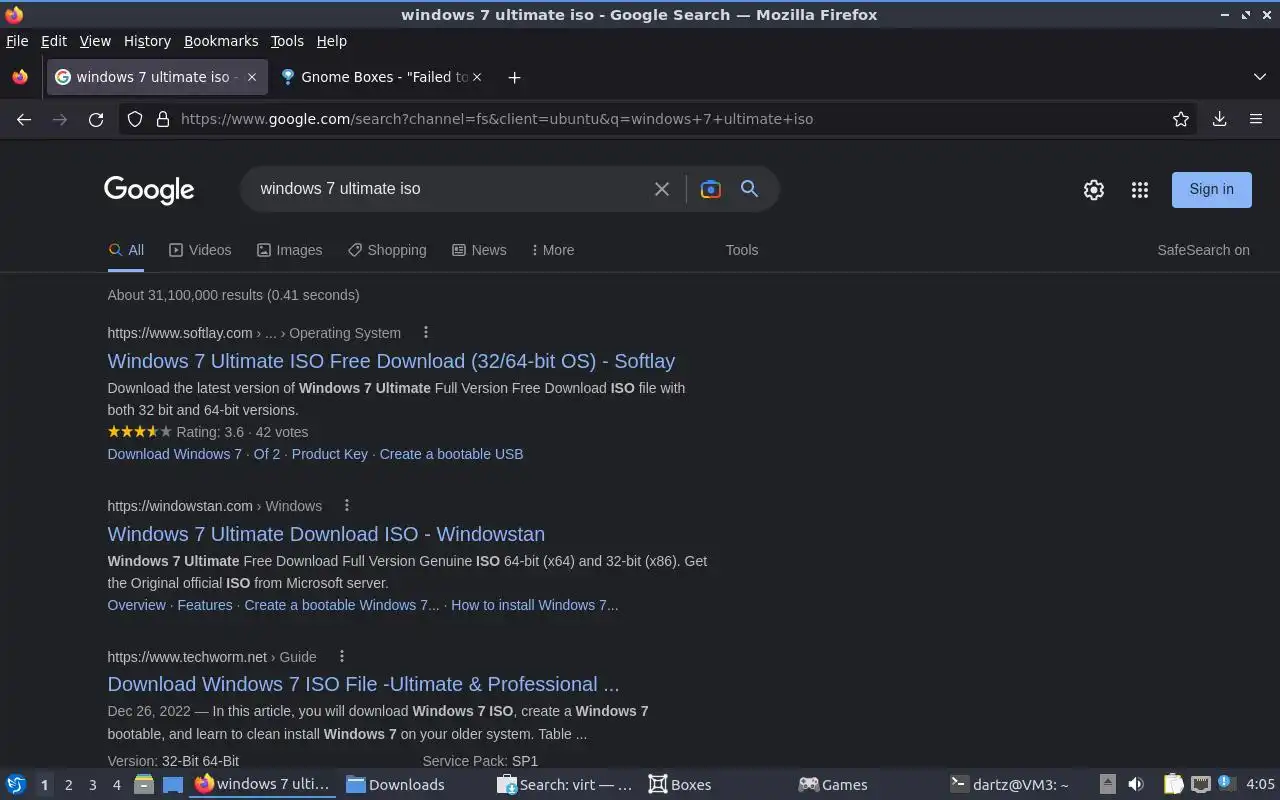Open the tracking protection shield icon
The image size is (1280, 800).
pos(135,119)
